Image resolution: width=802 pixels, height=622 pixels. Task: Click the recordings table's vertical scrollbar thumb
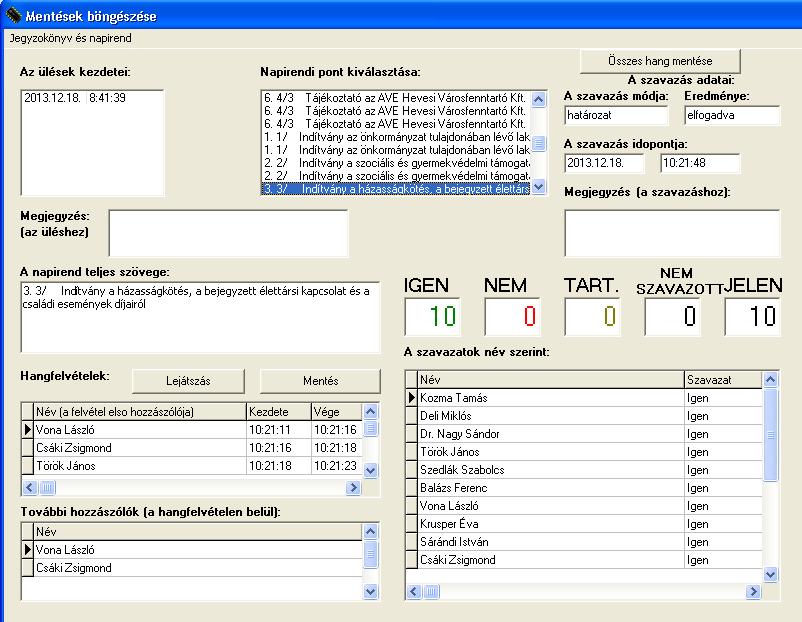tap(371, 428)
